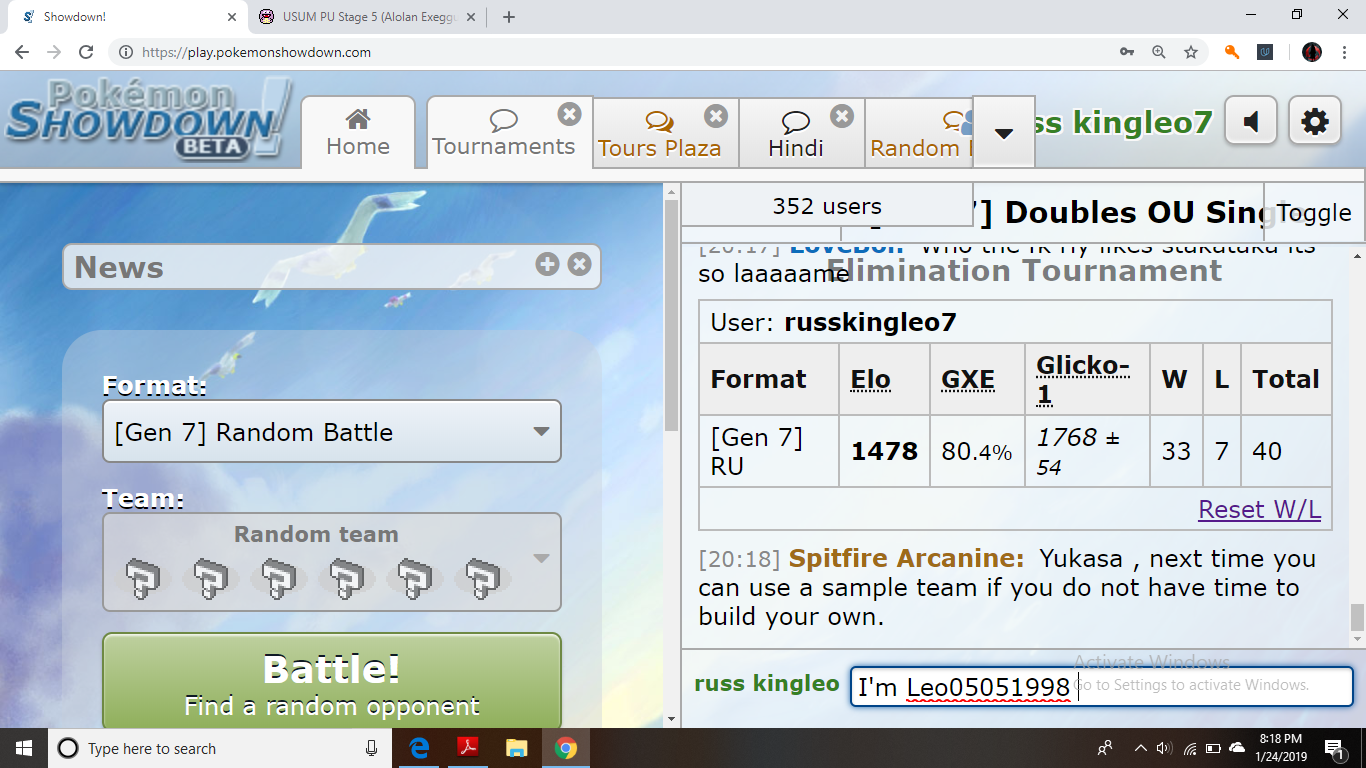Open the People icon in taskbar
Viewport: 1366px width, 768px height.
1105,748
